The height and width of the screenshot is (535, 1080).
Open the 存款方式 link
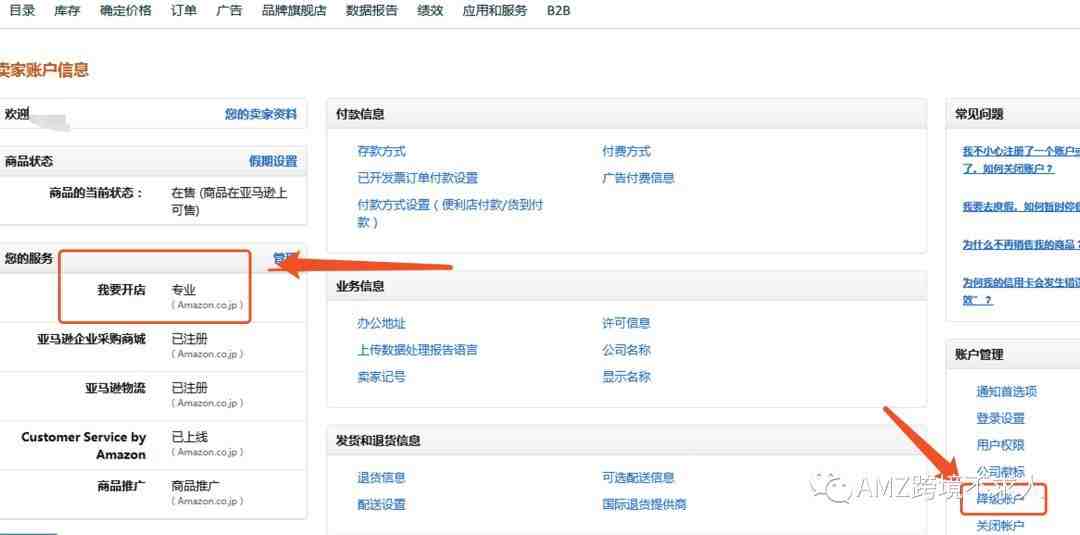pos(382,151)
